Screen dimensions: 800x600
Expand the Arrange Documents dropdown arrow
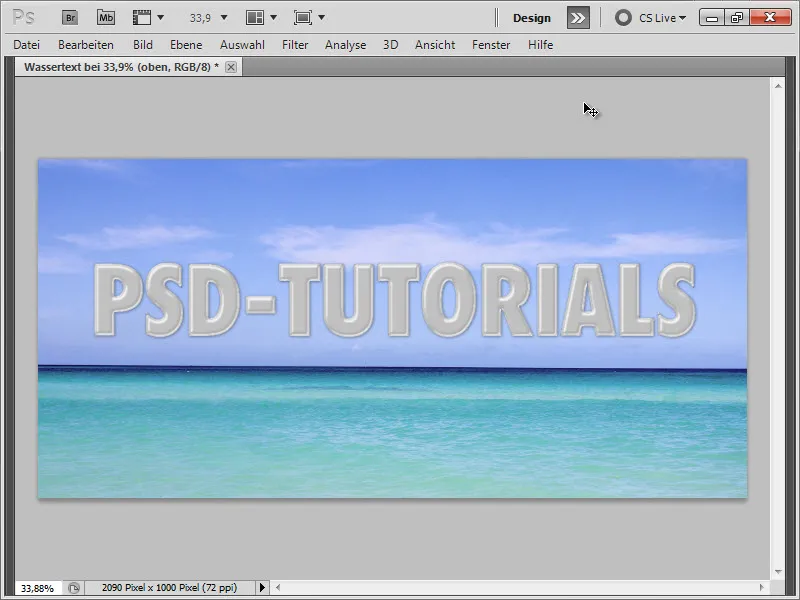click(273, 18)
